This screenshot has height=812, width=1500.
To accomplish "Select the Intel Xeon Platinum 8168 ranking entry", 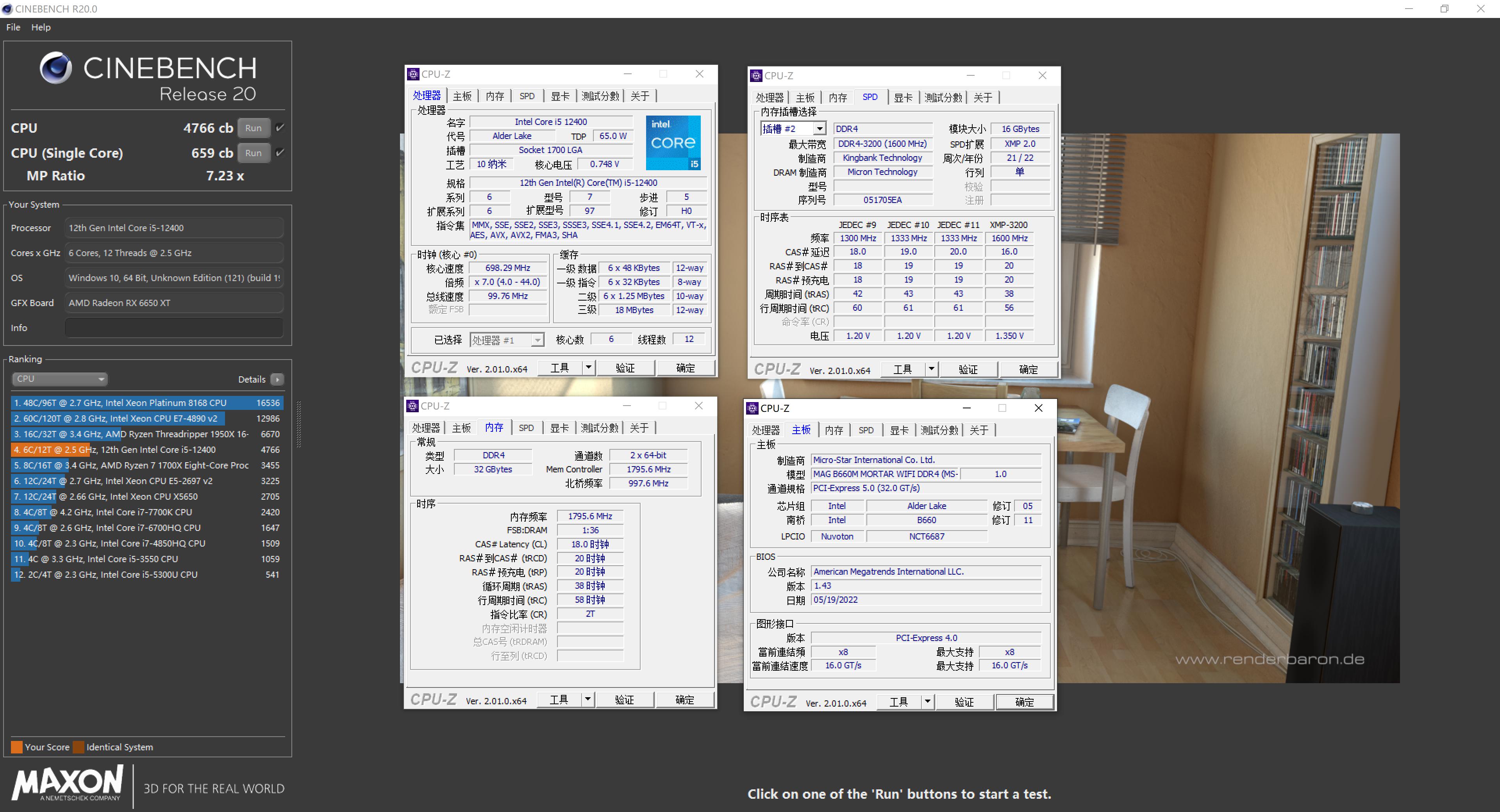I will click(x=146, y=402).
